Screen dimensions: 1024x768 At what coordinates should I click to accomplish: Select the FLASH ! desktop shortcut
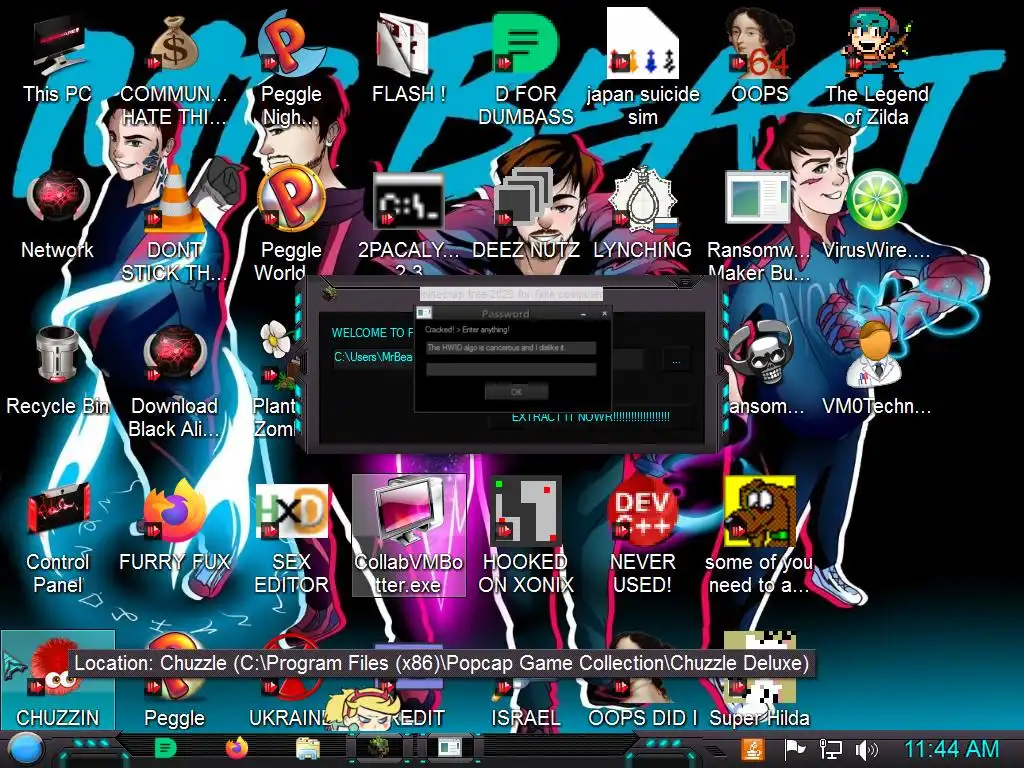409,59
